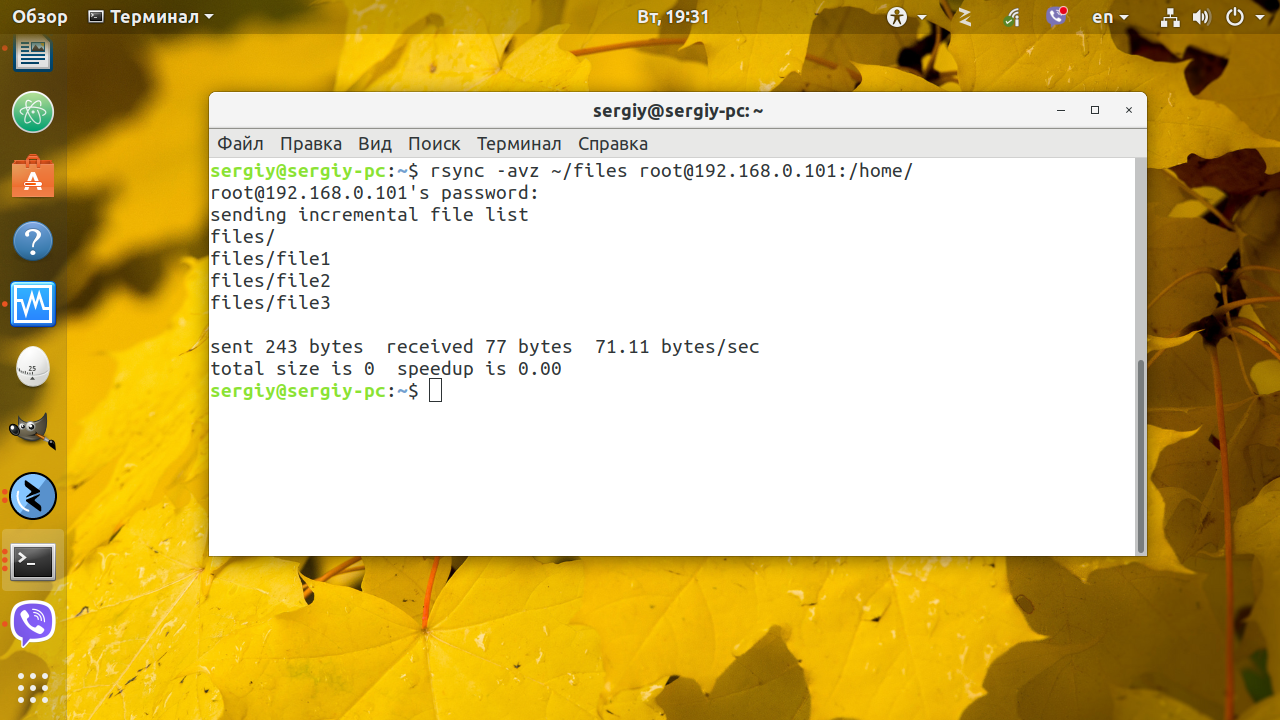Open GIMP from the dock
The height and width of the screenshot is (720, 1280).
33,432
